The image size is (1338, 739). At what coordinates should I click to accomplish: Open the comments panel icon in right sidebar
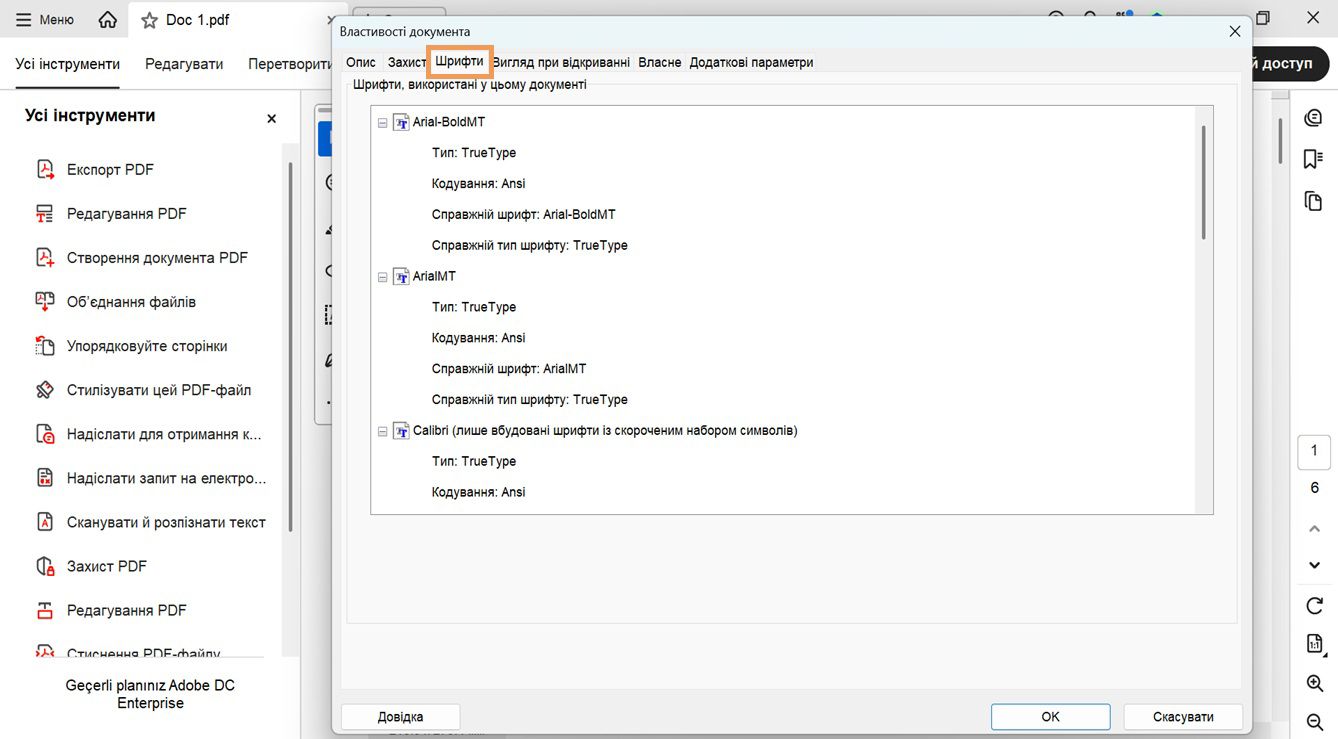[x=1314, y=118]
